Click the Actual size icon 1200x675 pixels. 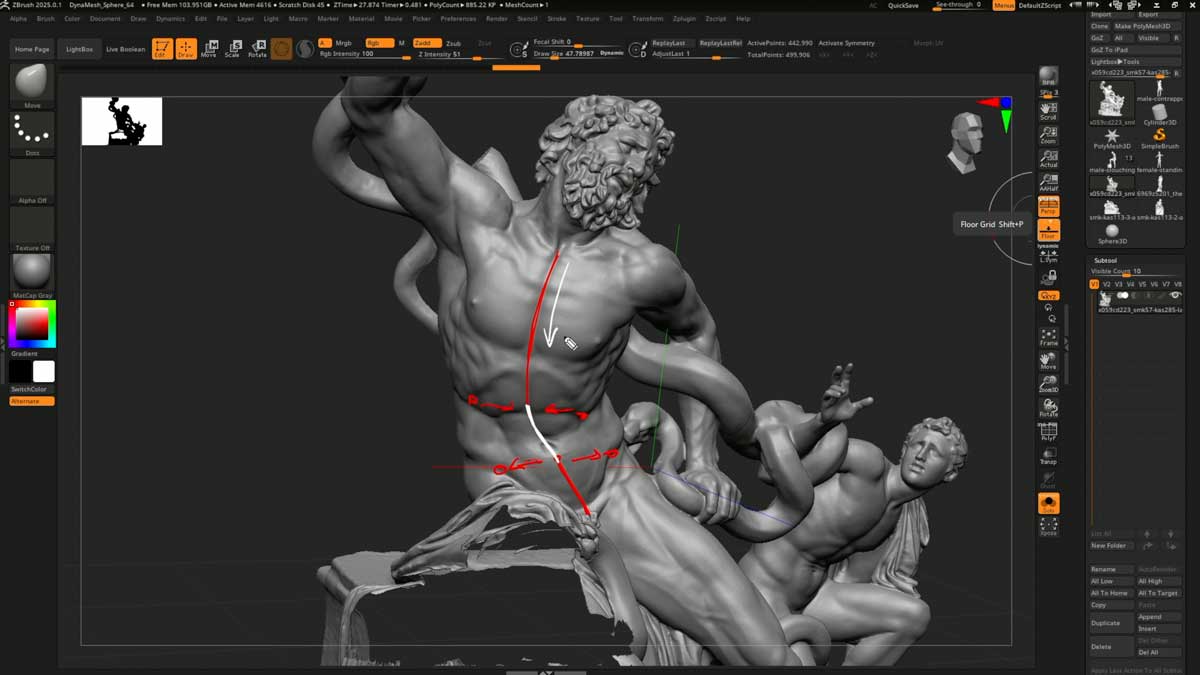pos(1048,158)
